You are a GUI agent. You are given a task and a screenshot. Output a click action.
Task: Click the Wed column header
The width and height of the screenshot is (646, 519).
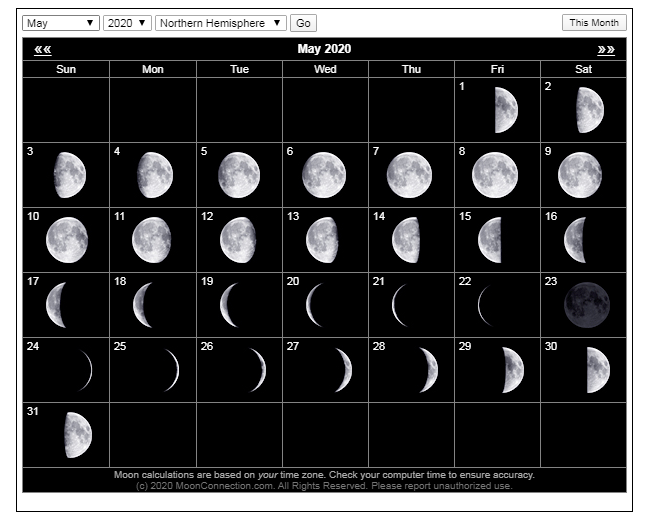point(325,69)
